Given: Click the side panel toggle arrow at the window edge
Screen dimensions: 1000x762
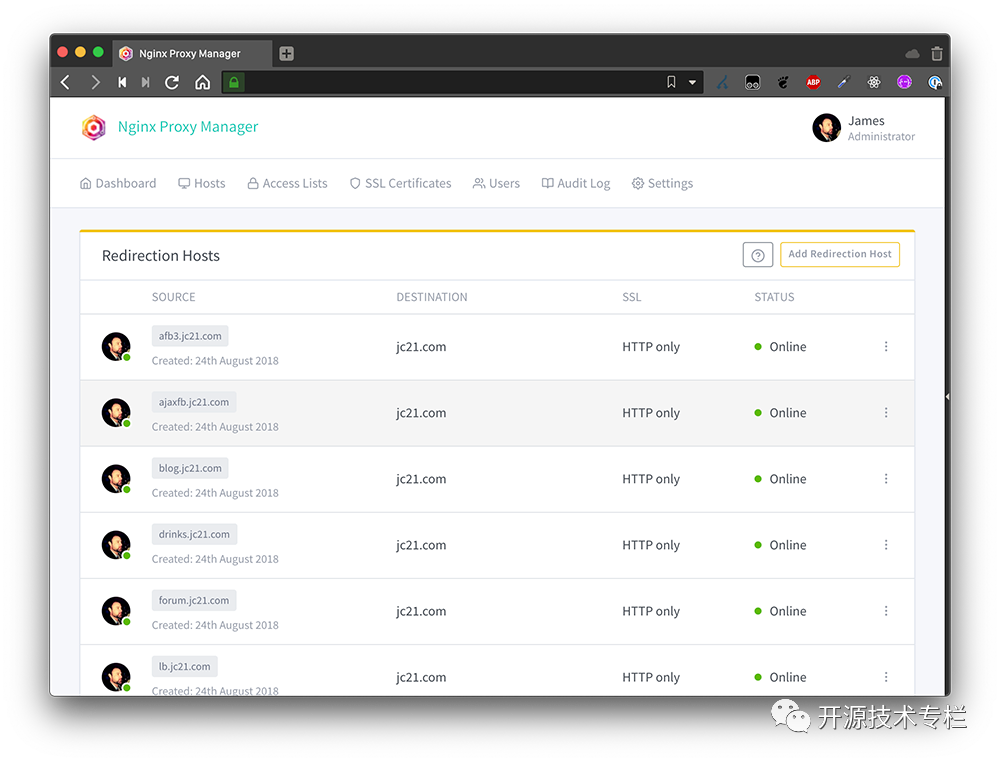Looking at the screenshot, I should tap(947, 397).
